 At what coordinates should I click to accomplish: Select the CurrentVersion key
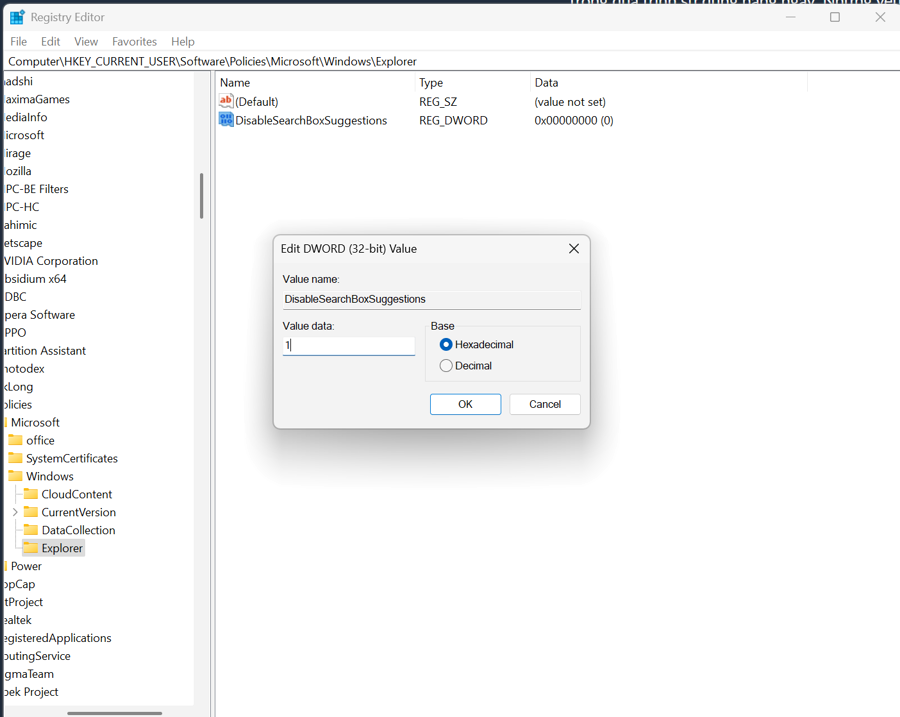[x=79, y=512]
